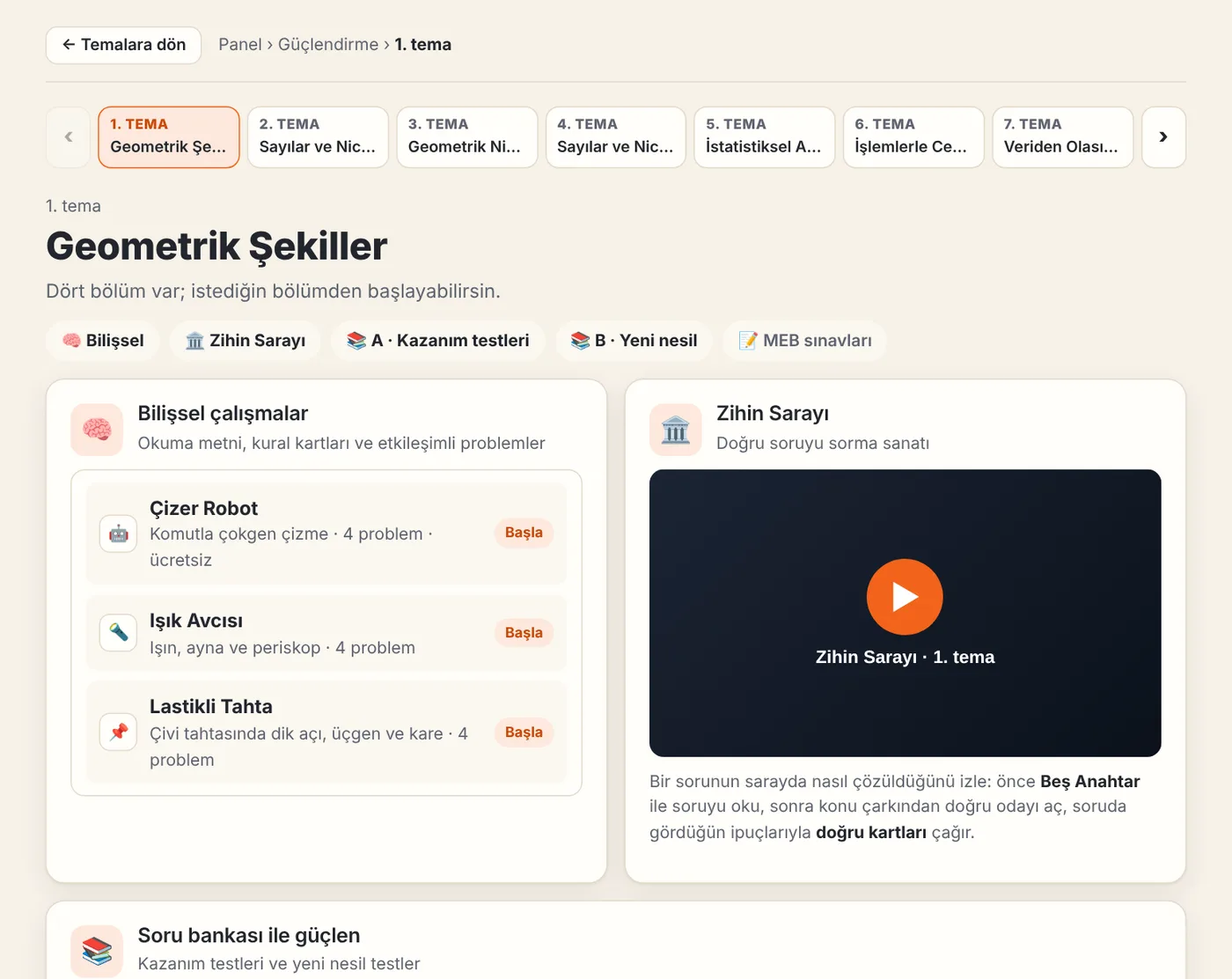Click the Çivi tahtasında dik açı description
The height and width of the screenshot is (979, 1232).
(x=309, y=747)
